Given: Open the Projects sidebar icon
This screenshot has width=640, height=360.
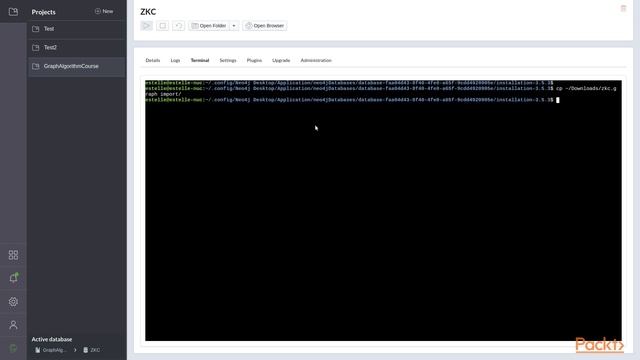Looking at the screenshot, I should (x=13, y=12).
